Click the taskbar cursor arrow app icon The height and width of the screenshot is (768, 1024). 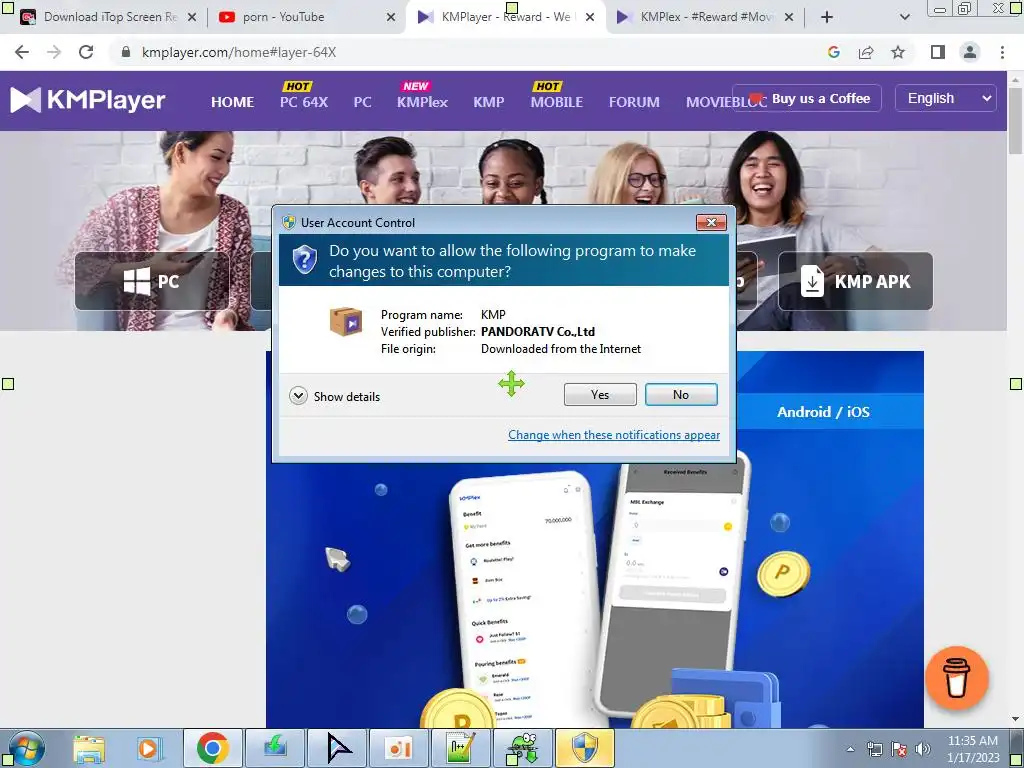pyautogui.click(x=338, y=748)
